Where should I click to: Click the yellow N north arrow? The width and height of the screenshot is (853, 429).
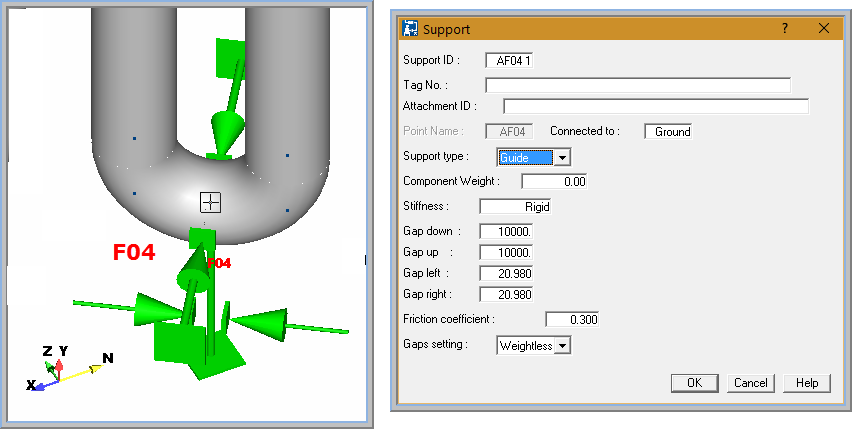pos(96,367)
